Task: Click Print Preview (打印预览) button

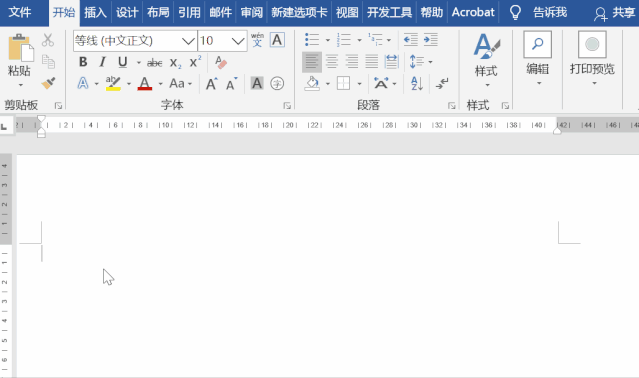Action: 592,59
